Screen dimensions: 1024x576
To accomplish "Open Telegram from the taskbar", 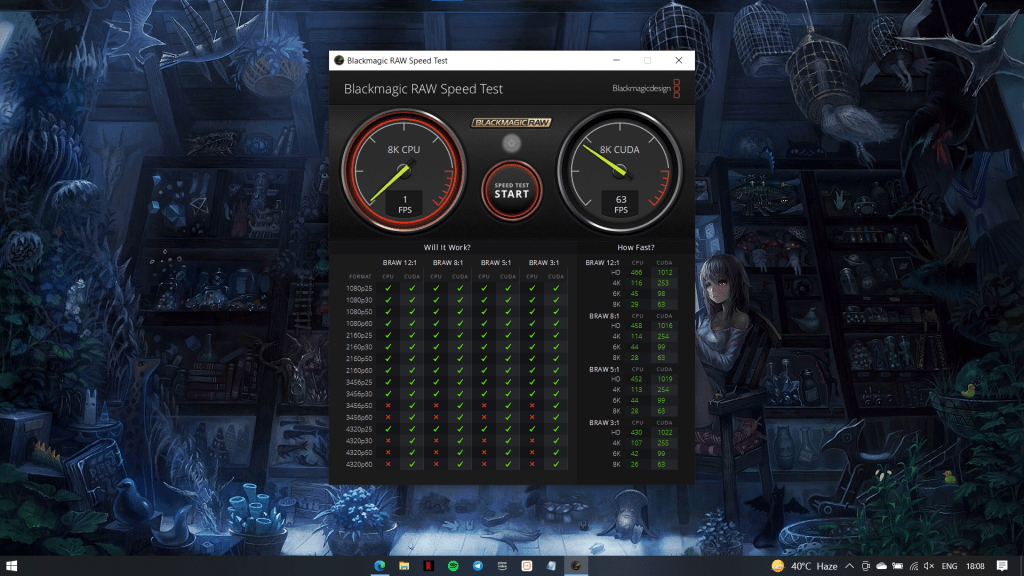I will pyautogui.click(x=477, y=566).
